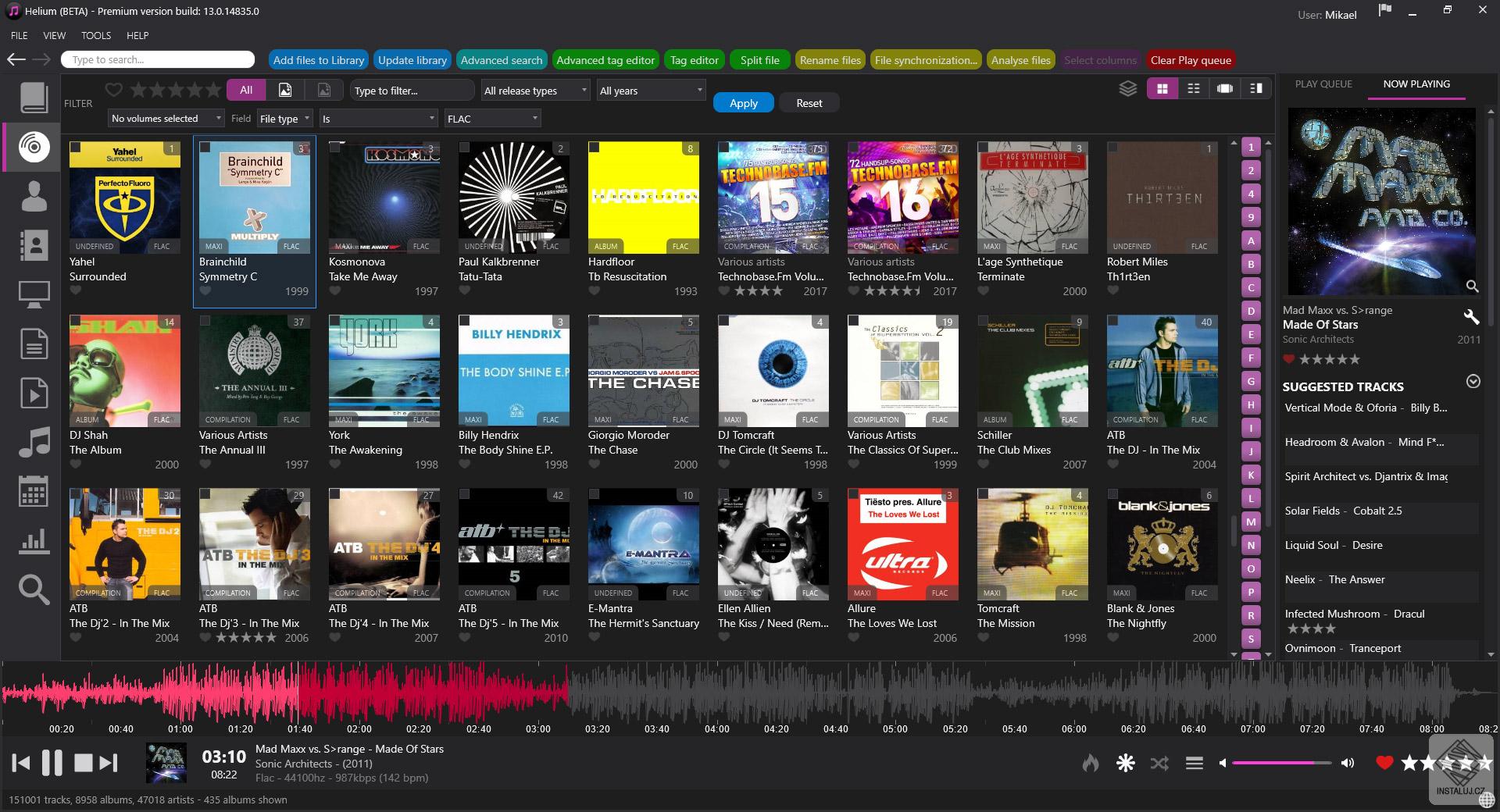The image size is (1500, 812).
Task: Click the Analyse files button
Action: (1020, 59)
